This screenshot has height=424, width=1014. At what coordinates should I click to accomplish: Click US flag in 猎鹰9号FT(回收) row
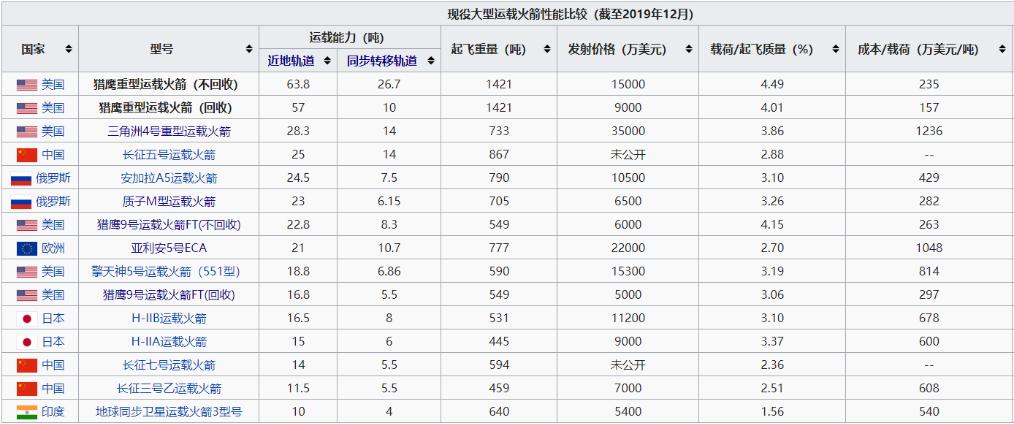(x=27, y=295)
